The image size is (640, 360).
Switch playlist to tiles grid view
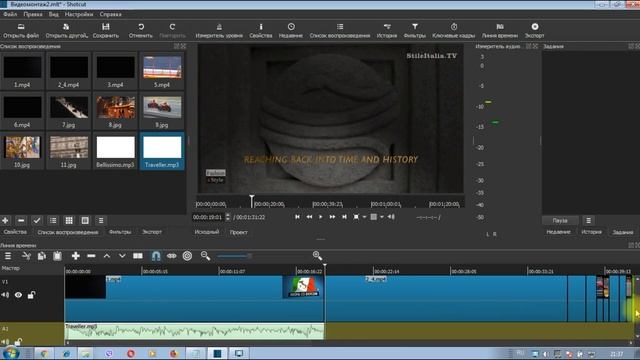coord(69,220)
